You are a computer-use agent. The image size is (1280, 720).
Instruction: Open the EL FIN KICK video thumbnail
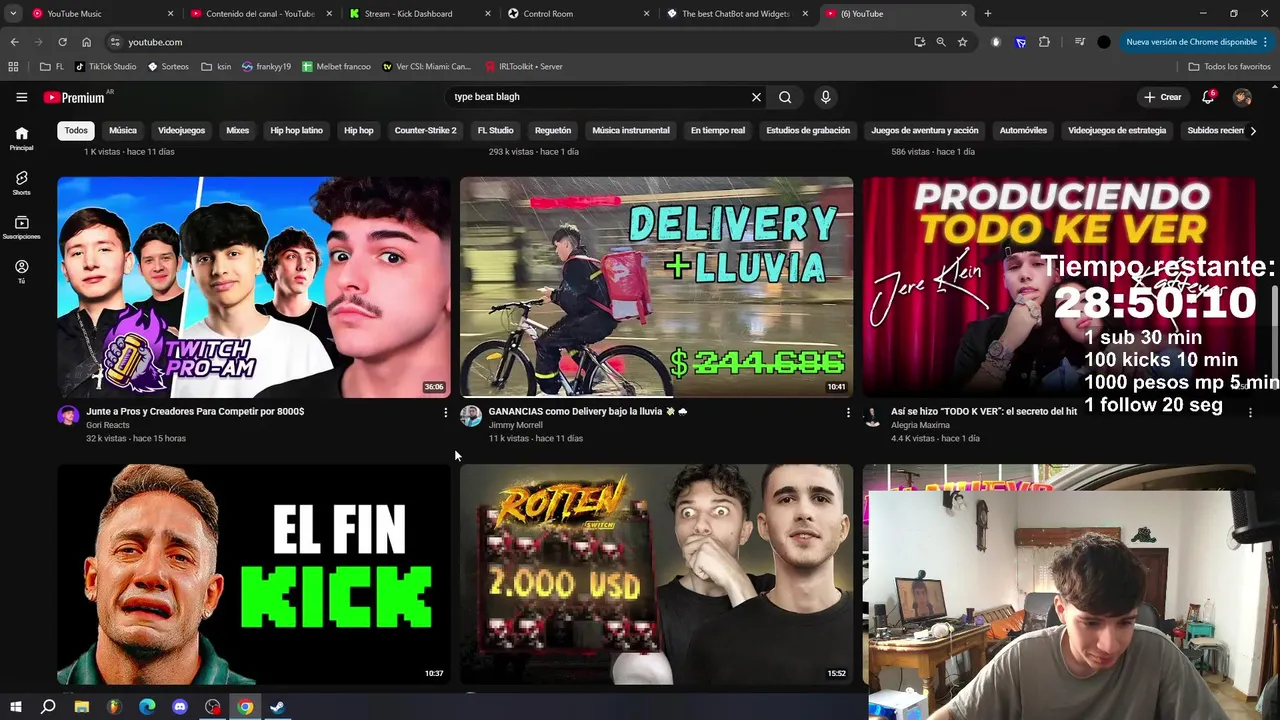point(253,574)
